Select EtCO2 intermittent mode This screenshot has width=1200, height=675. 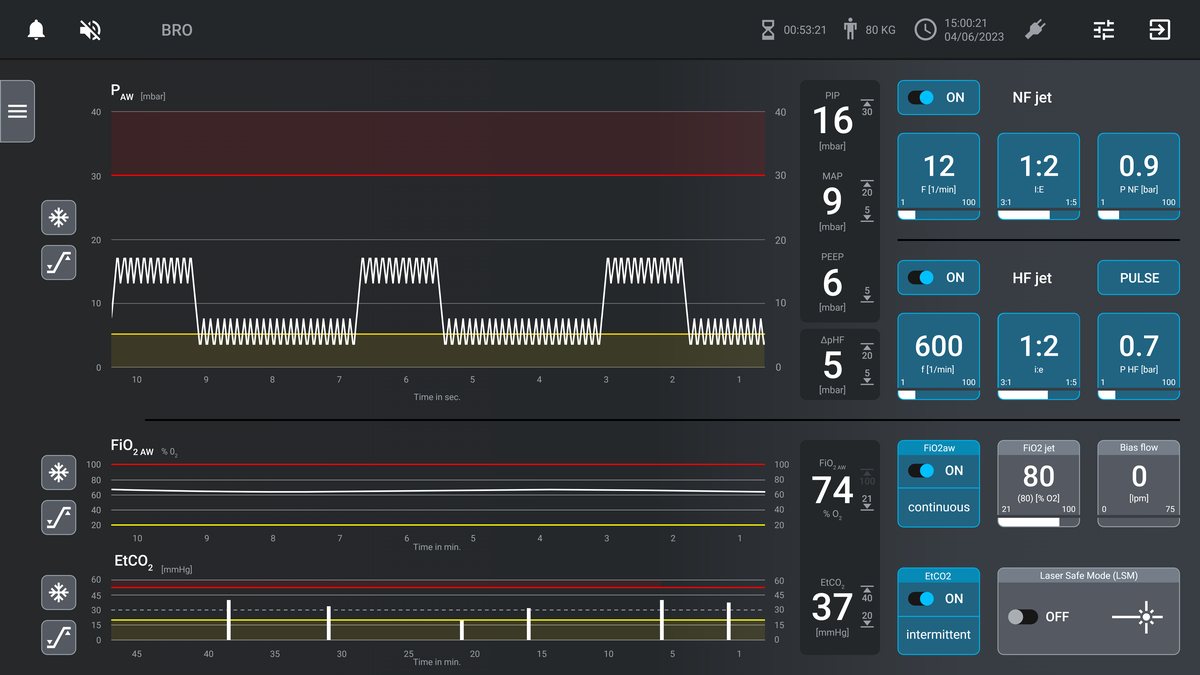[938, 635]
